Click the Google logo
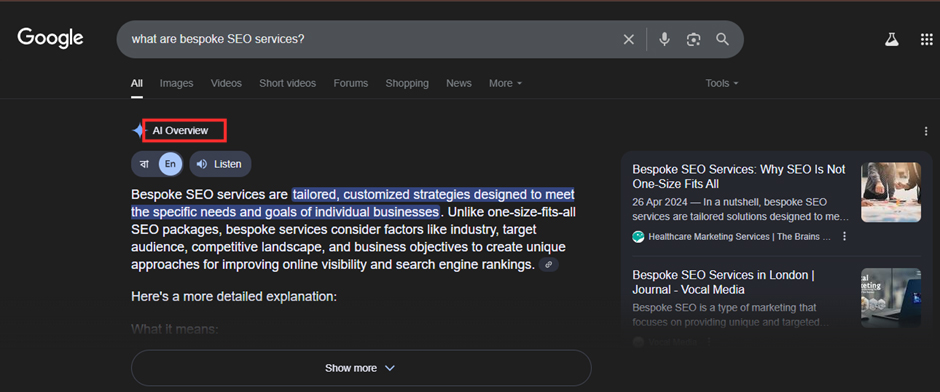This screenshot has width=940, height=392. tap(50, 38)
